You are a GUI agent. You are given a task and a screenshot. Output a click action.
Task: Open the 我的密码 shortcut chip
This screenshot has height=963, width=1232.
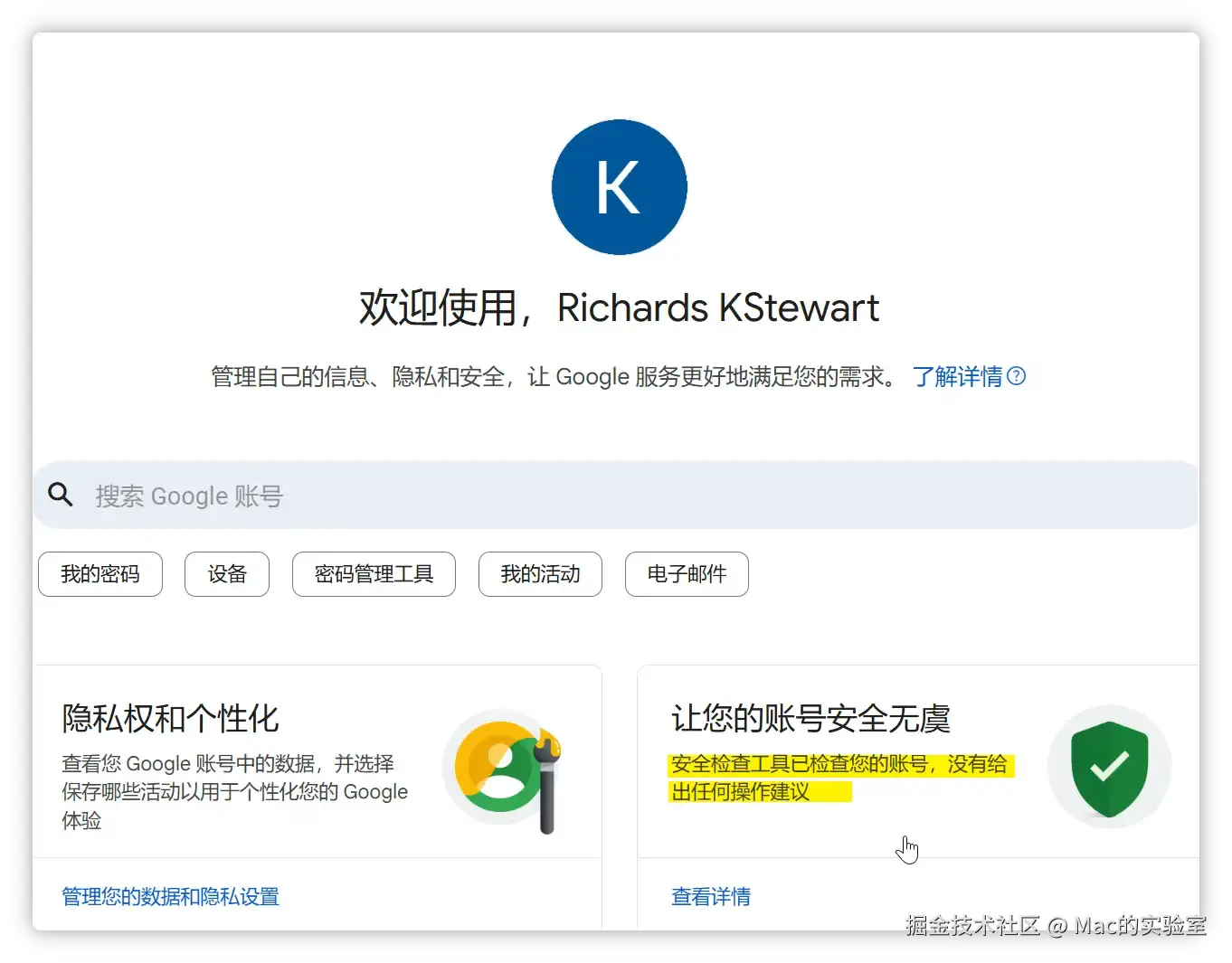100,574
